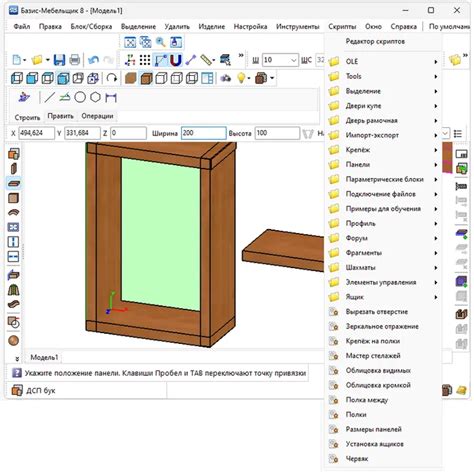The image size is (474, 474).
Task: Click the Undo arrow icon
Action: tap(93, 60)
